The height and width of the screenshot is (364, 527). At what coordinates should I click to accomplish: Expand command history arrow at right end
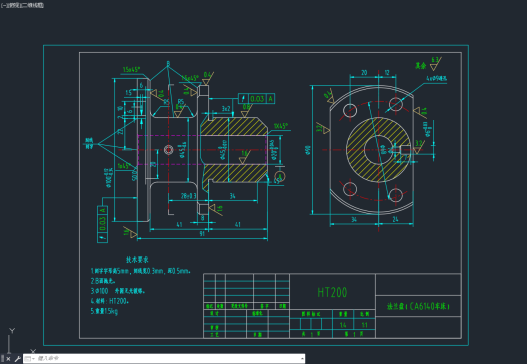302,359
